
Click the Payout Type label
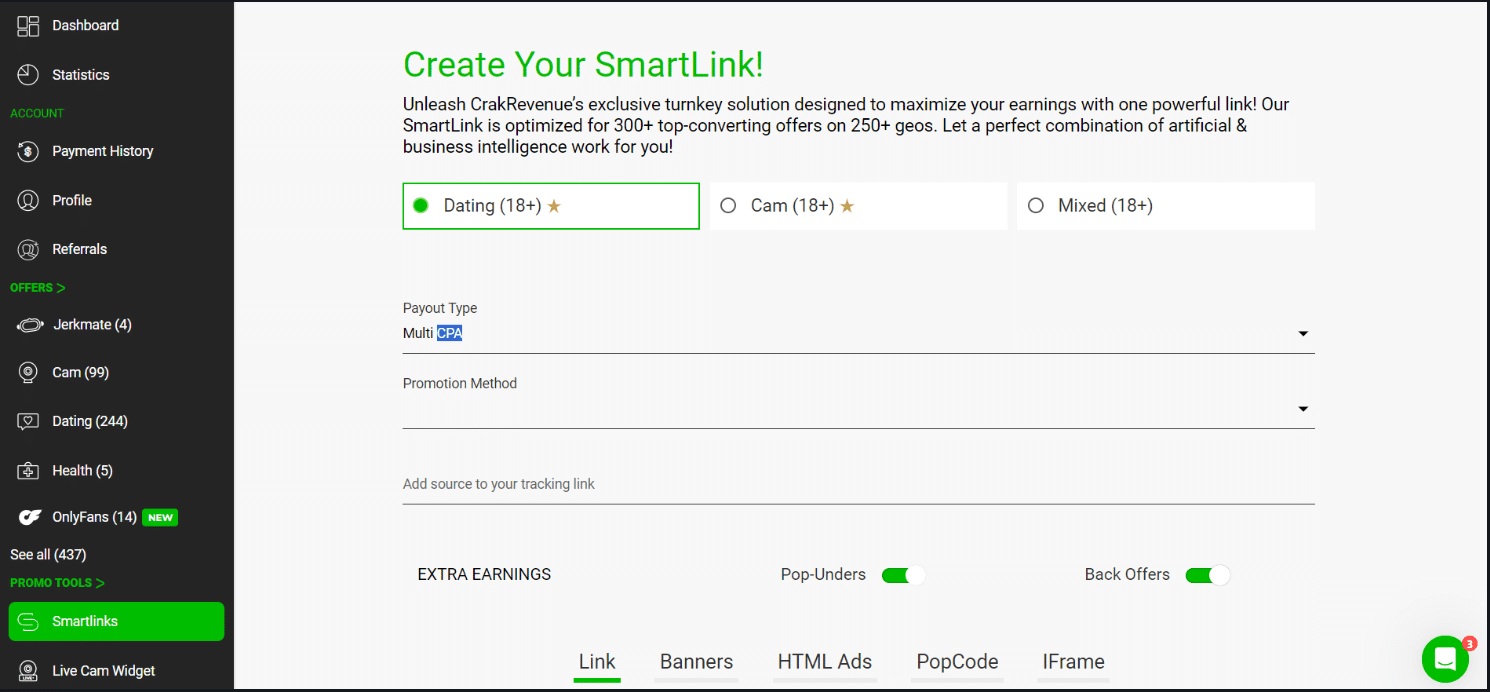[x=440, y=308]
